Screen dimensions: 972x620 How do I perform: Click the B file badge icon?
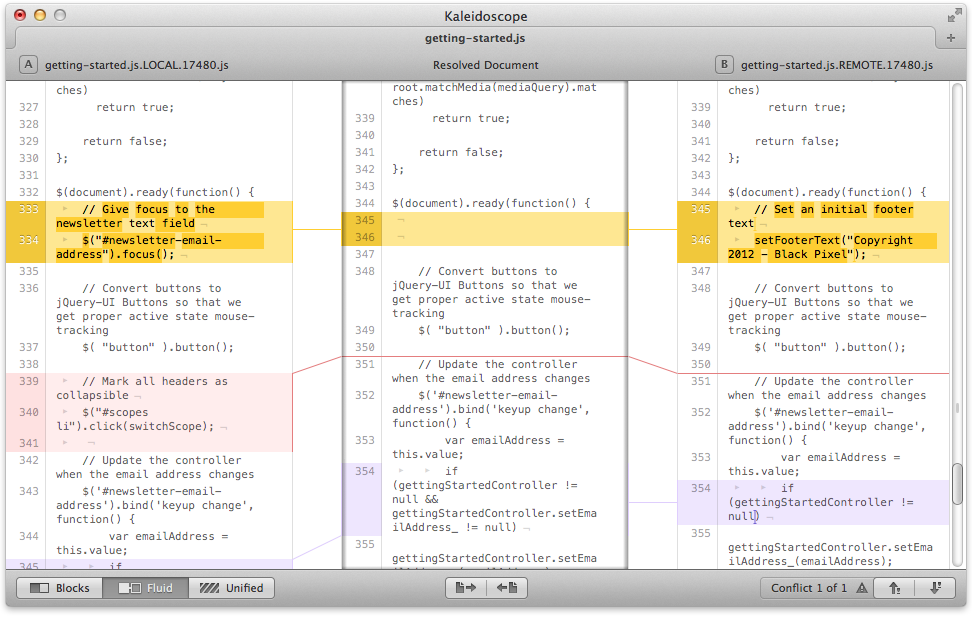pos(724,64)
